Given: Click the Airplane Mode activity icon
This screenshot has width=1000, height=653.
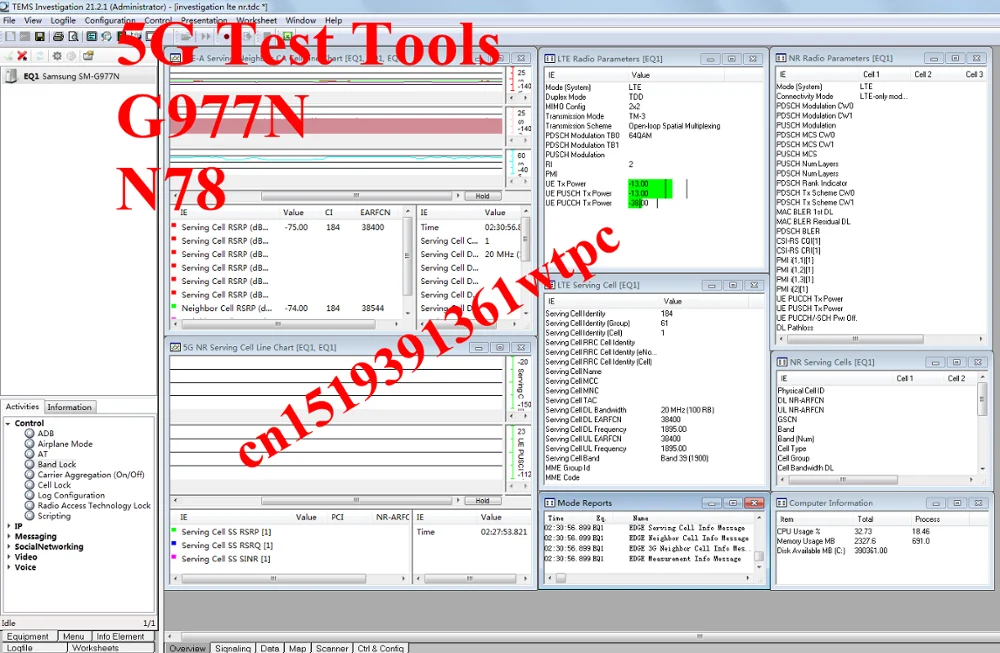Looking at the screenshot, I should point(29,444).
